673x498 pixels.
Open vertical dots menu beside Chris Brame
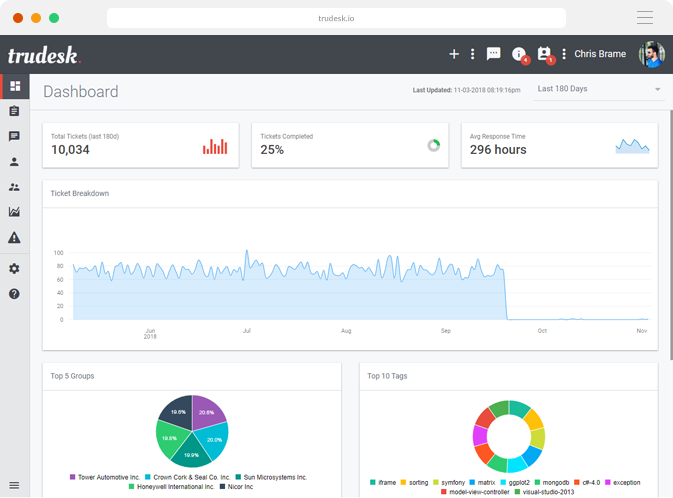[x=564, y=54]
